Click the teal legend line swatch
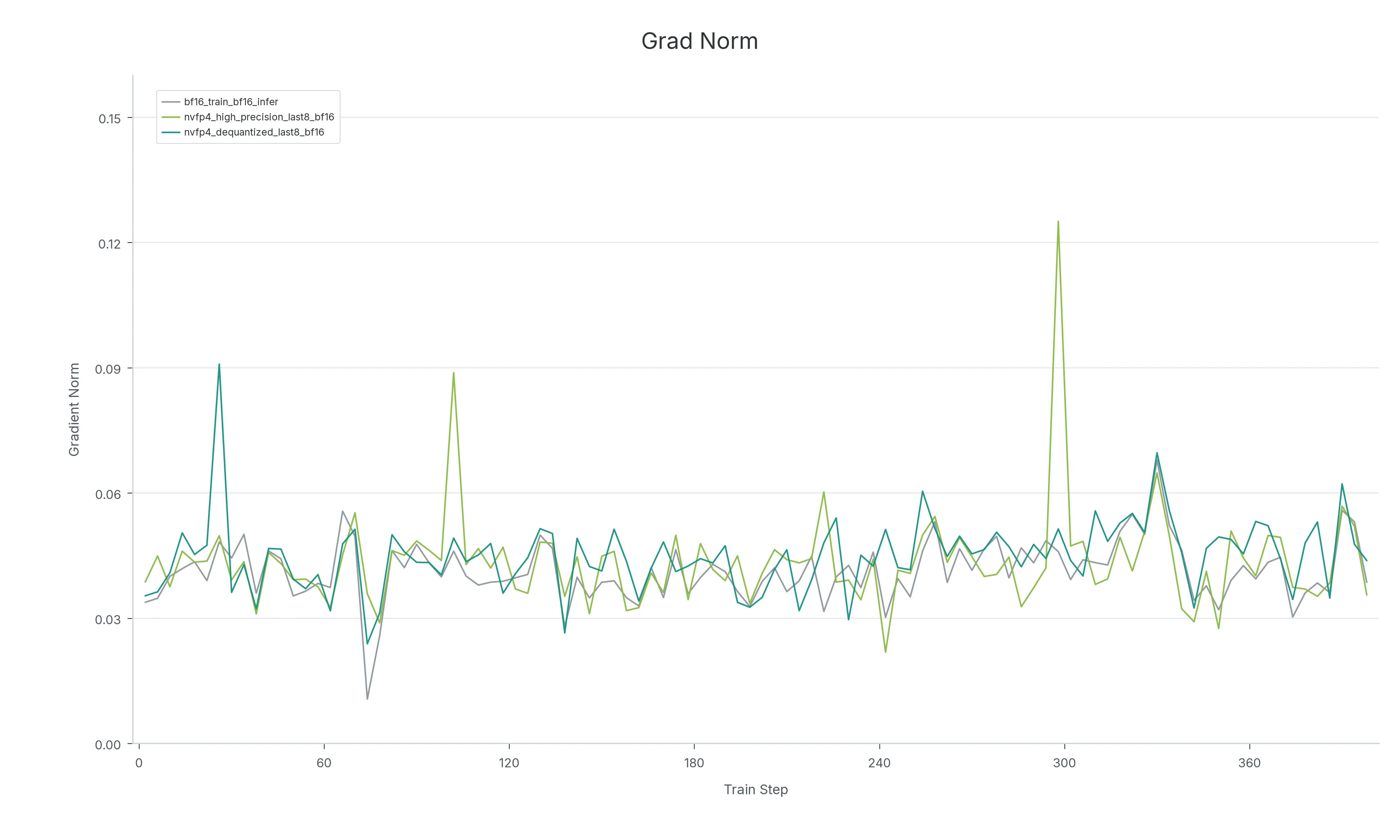 click(171, 133)
